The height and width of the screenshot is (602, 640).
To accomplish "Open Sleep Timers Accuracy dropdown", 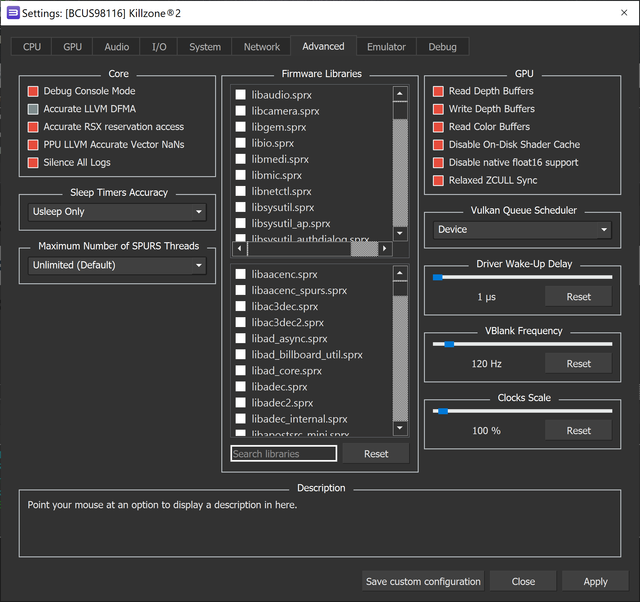I will pos(117,212).
